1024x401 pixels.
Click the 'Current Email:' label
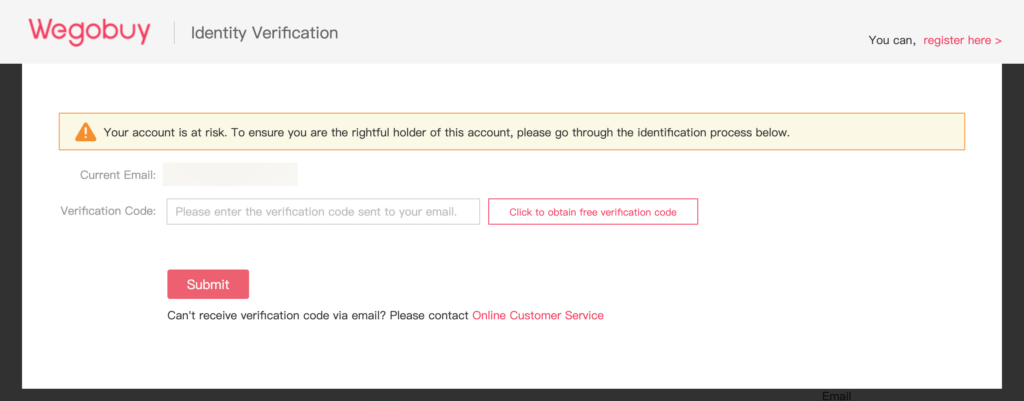coord(118,175)
